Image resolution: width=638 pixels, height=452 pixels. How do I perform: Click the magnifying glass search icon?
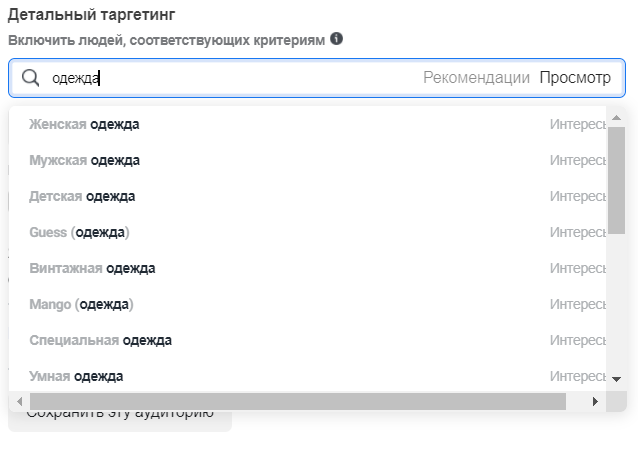pyautogui.click(x=31, y=78)
